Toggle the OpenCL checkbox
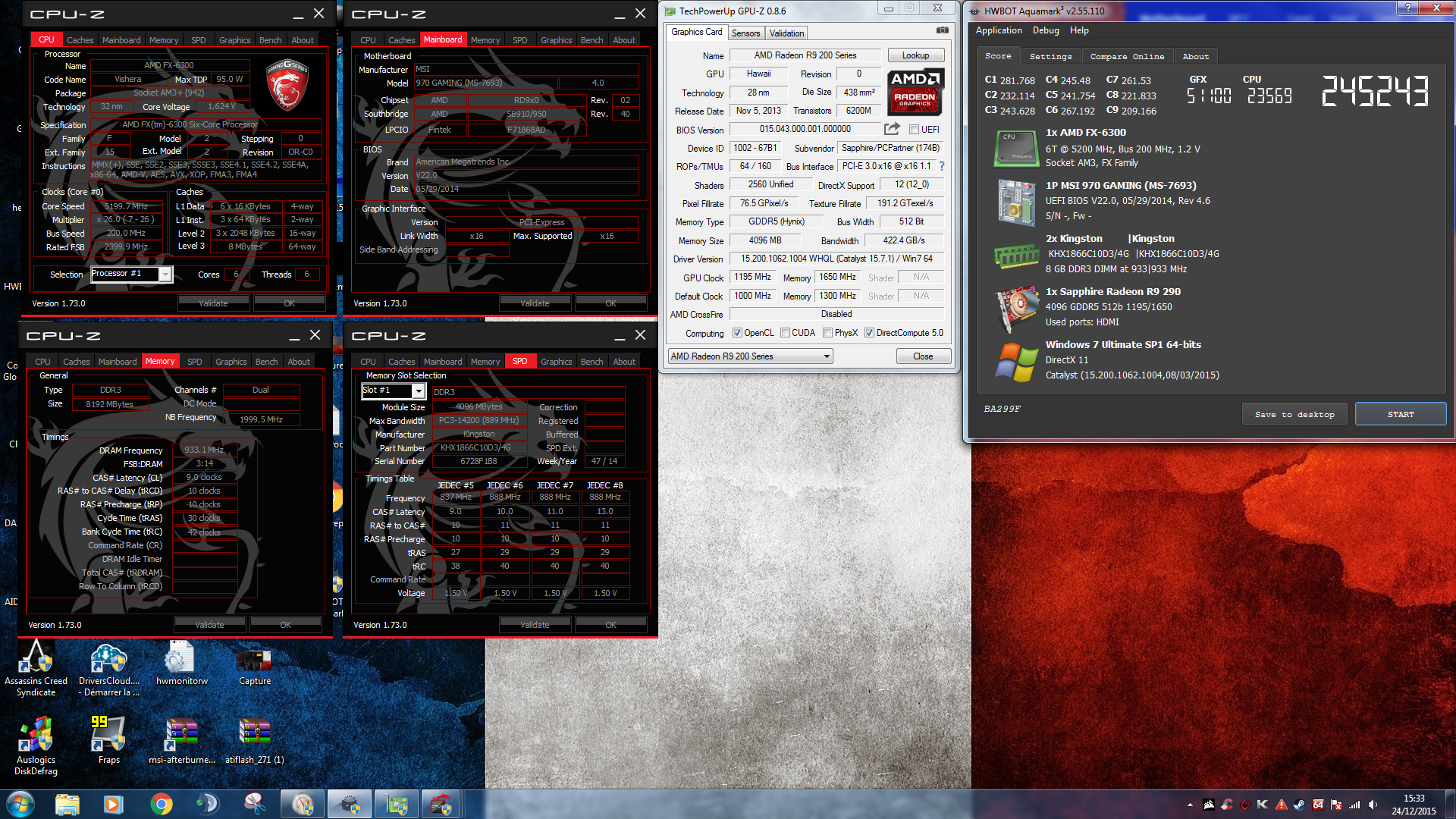The image size is (1456, 819). 736,333
